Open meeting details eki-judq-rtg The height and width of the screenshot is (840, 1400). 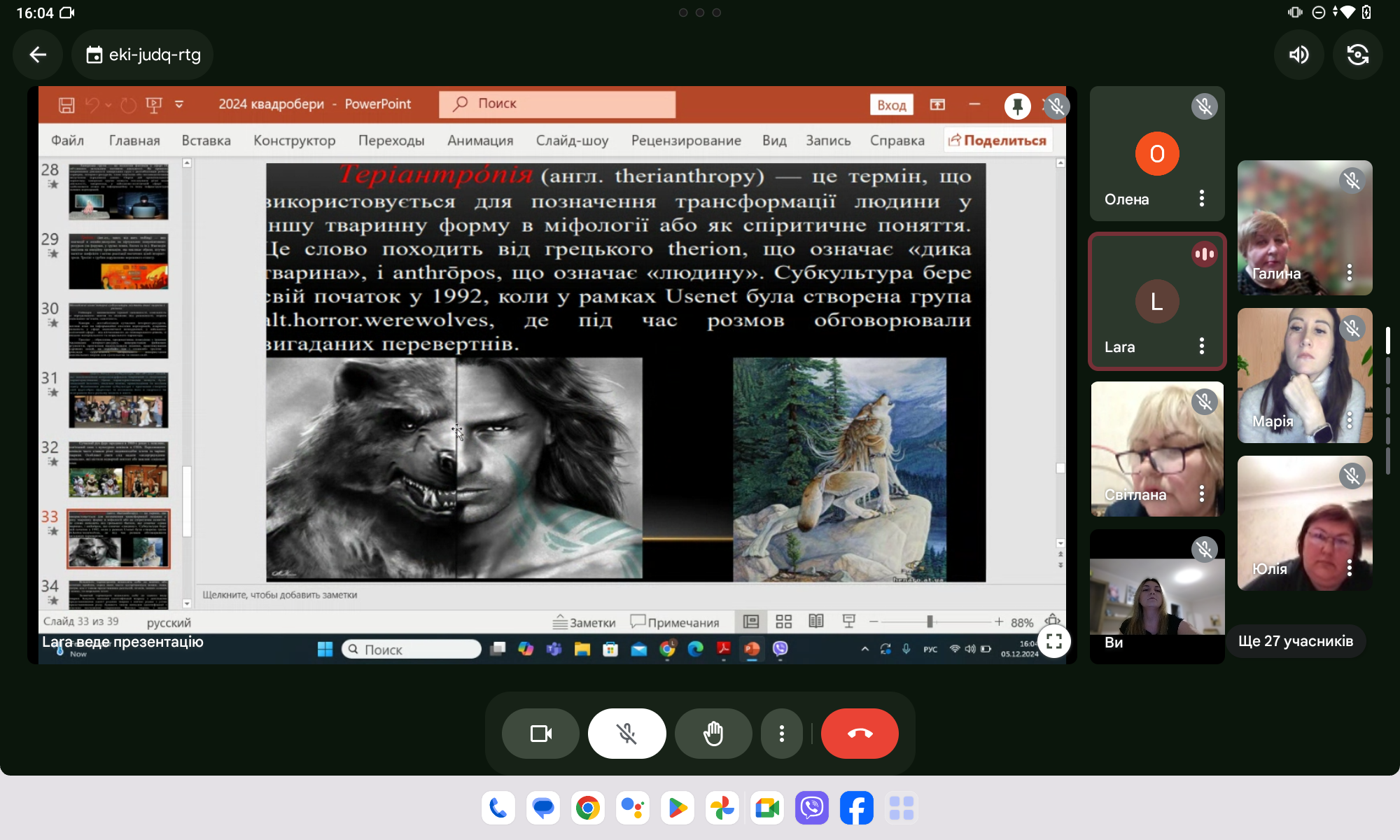click(143, 55)
